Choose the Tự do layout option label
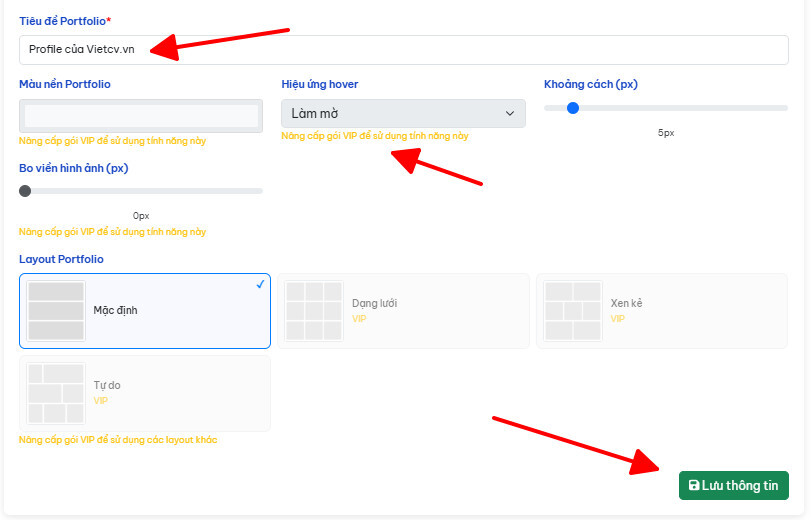 (x=107, y=385)
